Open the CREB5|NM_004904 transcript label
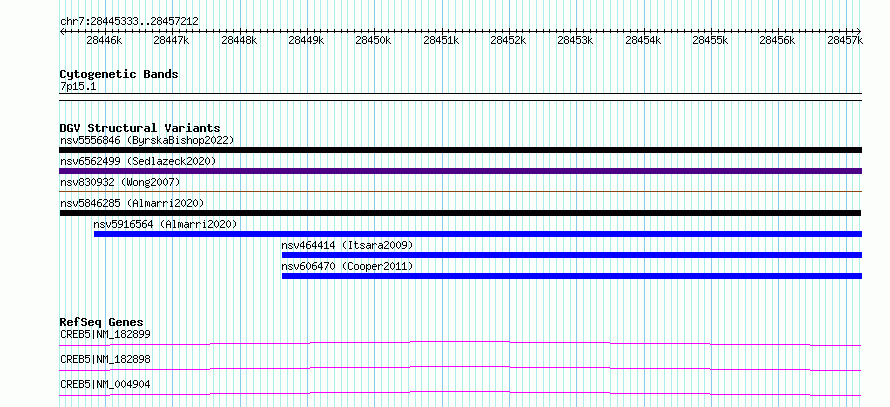Viewport: 890px width, 407px height. pos(105,384)
